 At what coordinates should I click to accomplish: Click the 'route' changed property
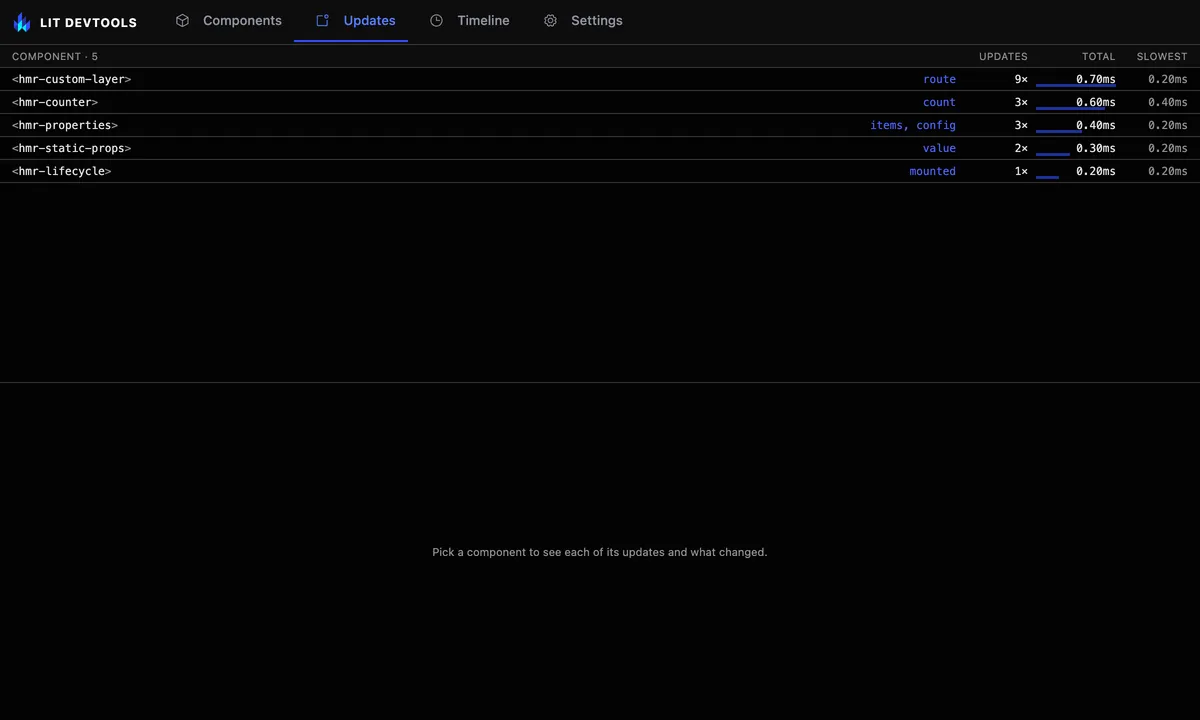click(x=939, y=79)
